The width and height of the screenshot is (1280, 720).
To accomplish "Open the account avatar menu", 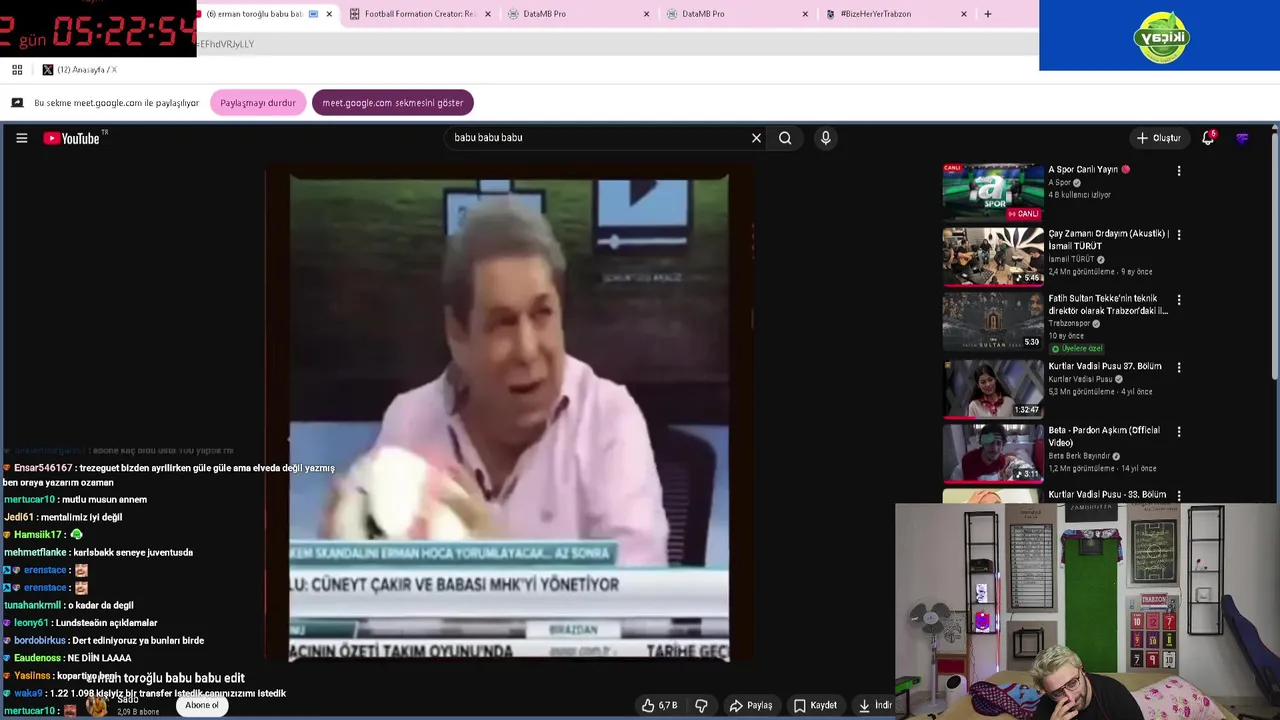I will click(x=1242, y=138).
